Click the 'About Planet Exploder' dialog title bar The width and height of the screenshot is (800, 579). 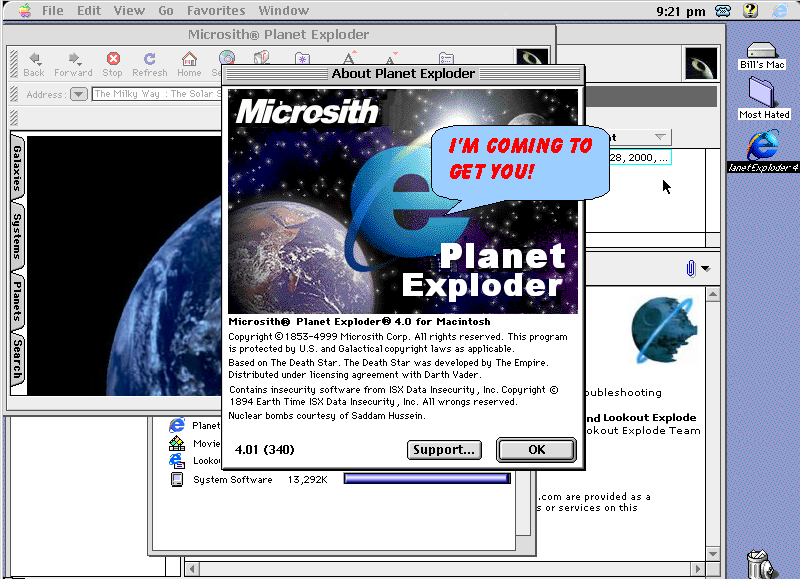click(403, 74)
